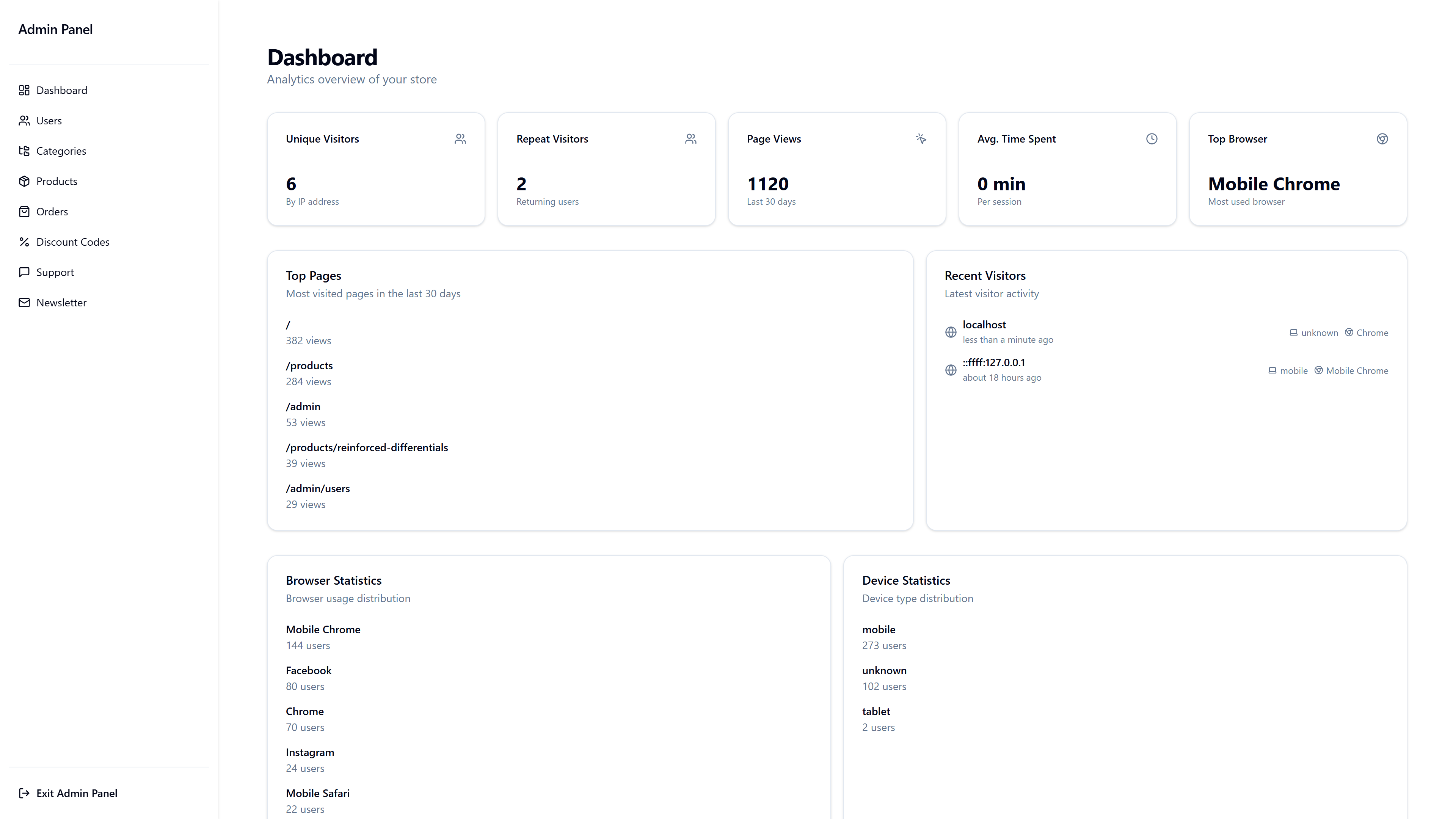Click the '/admin' top page entry
Screen dimensions: 1456x819
tap(303, 406)
